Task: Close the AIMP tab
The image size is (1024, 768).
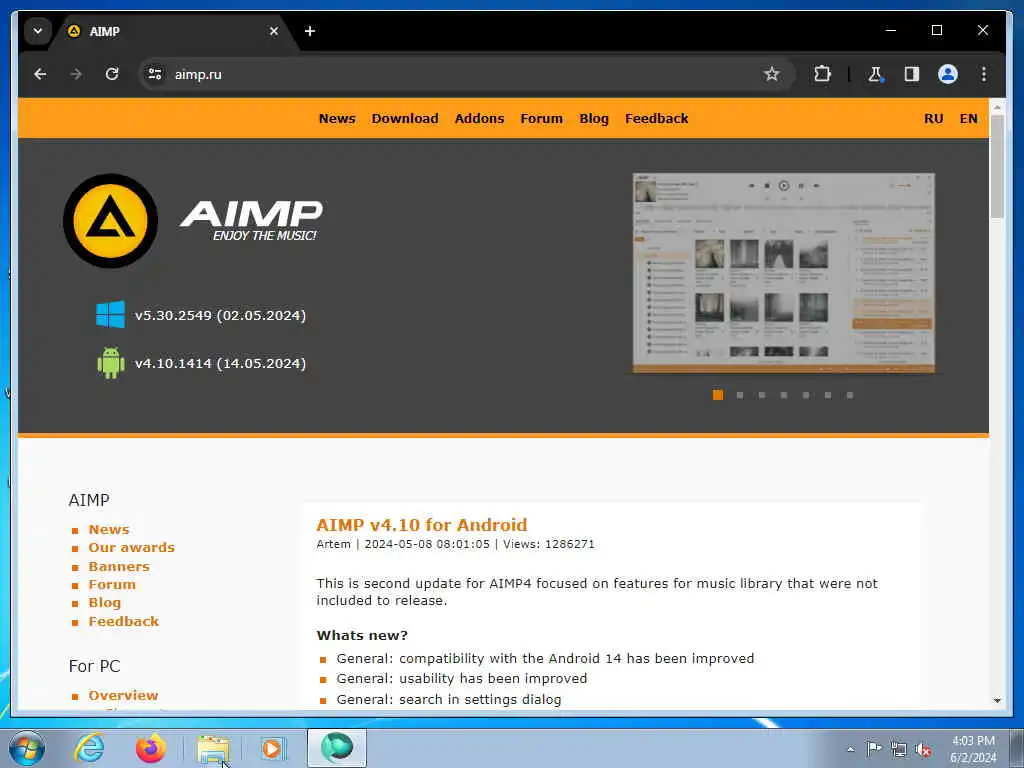Action: [274, 31]
